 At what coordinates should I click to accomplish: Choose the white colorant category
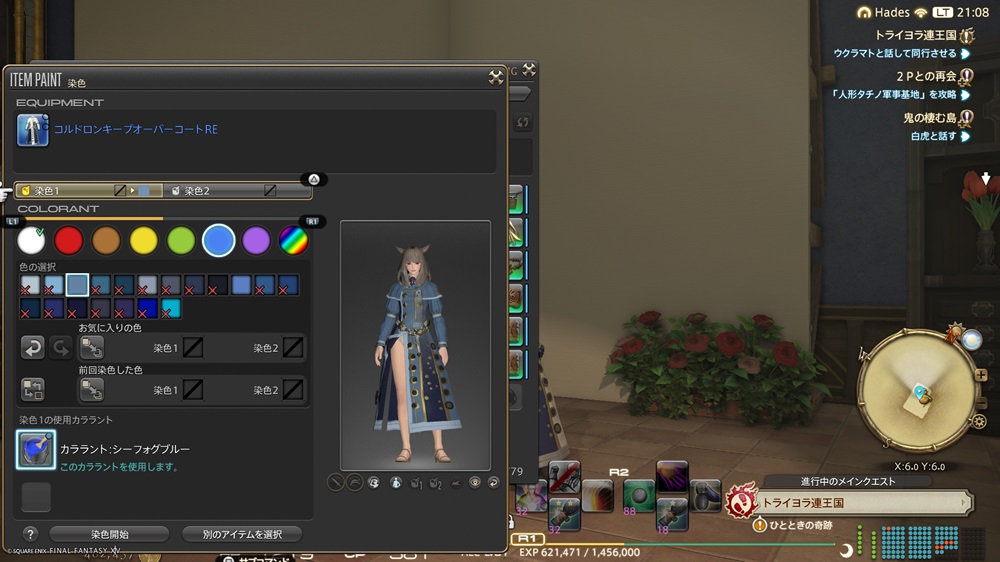tap(31, 241)
